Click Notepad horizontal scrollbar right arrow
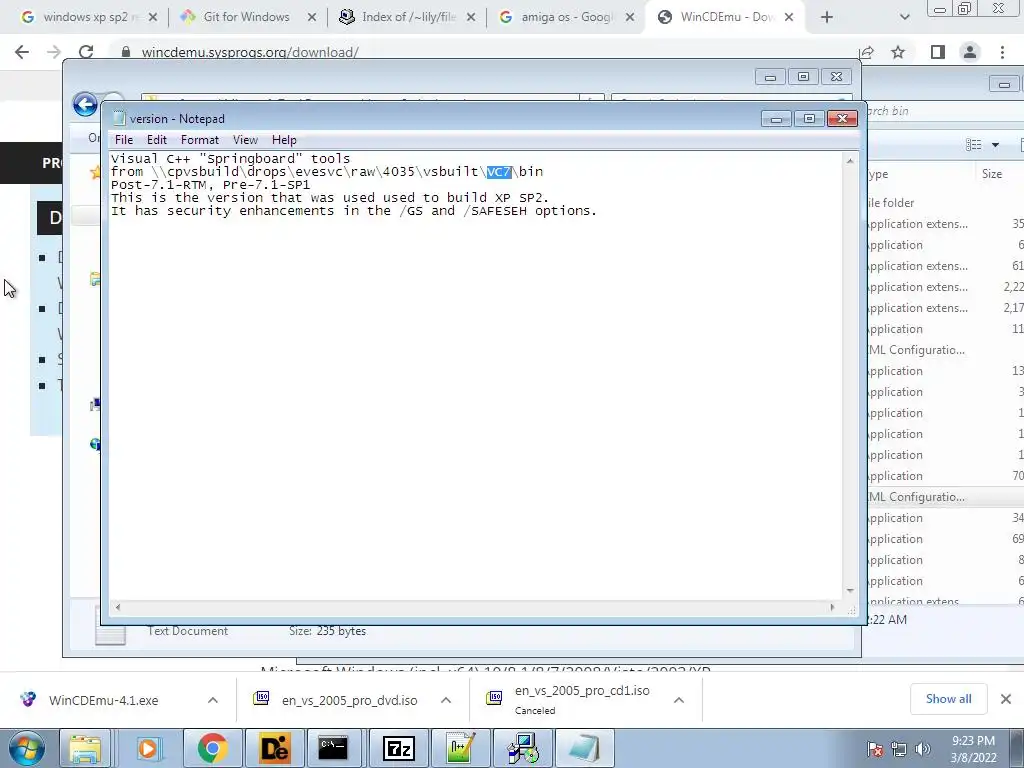The height and width of the screenshot is (768, 1024). pos(832,607)
